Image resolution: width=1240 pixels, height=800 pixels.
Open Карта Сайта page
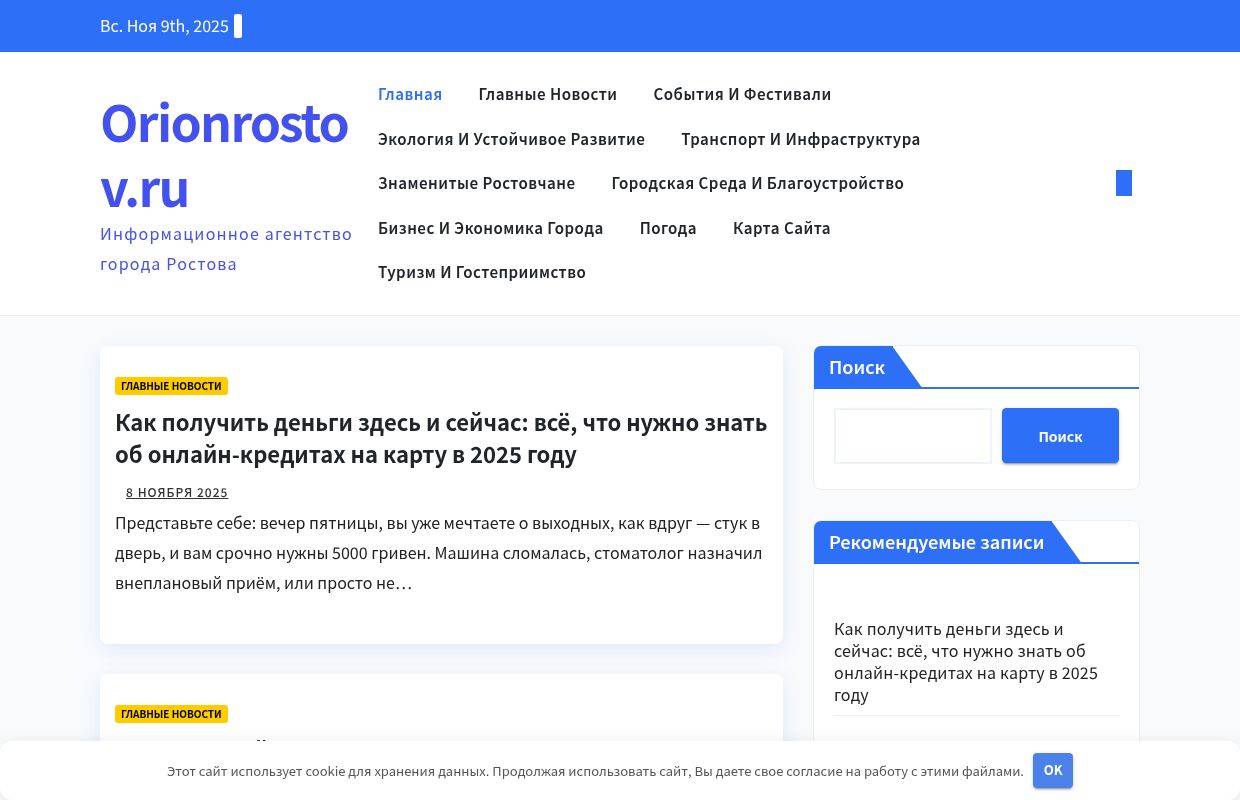tap(782, 228)
